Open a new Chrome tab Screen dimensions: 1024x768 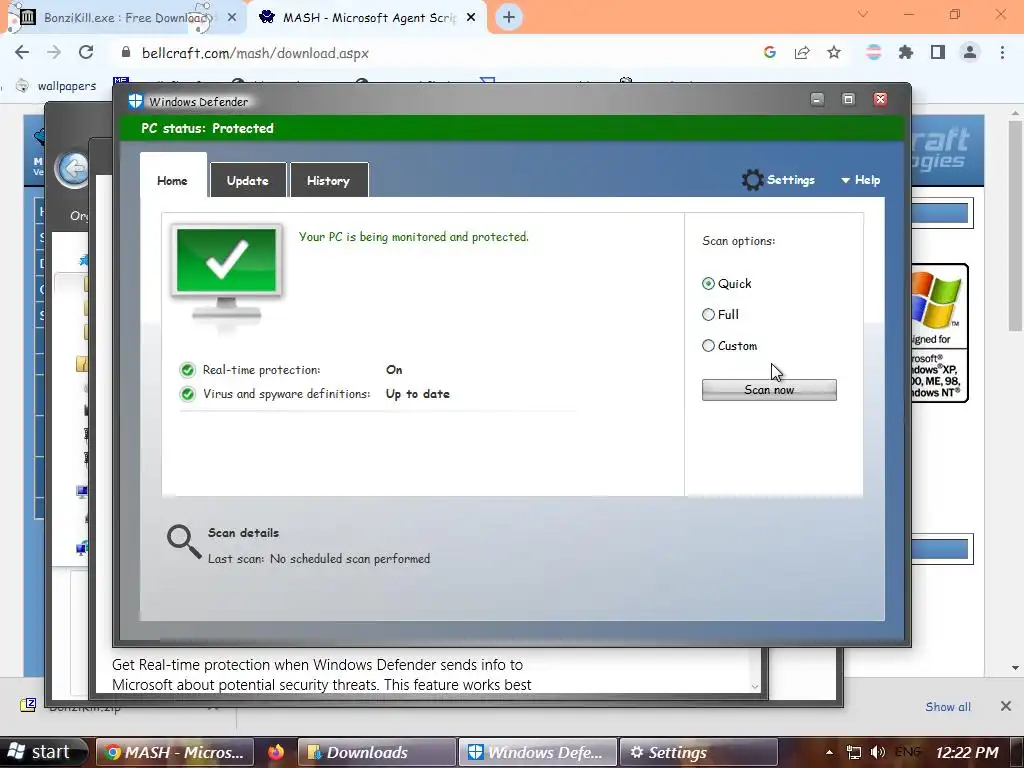(x=509, y=18)
